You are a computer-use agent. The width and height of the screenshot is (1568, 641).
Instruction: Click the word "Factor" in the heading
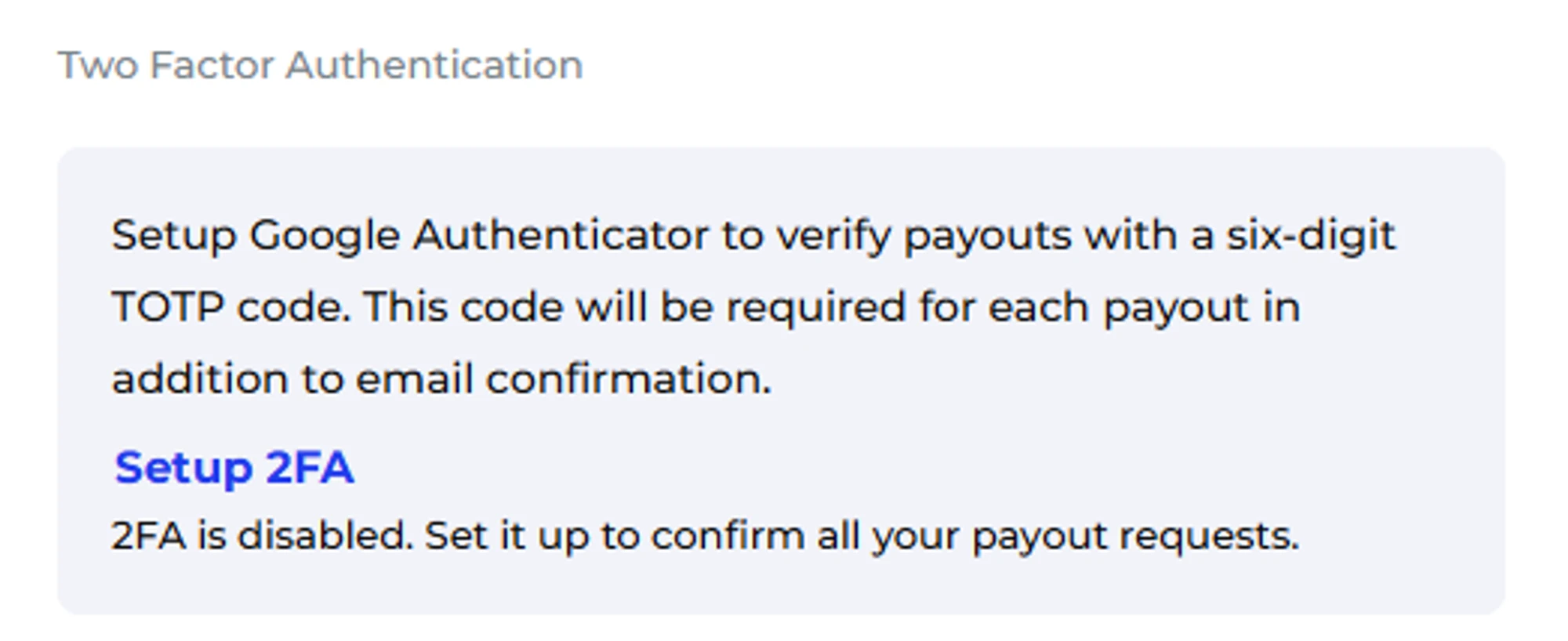[211, 65]
